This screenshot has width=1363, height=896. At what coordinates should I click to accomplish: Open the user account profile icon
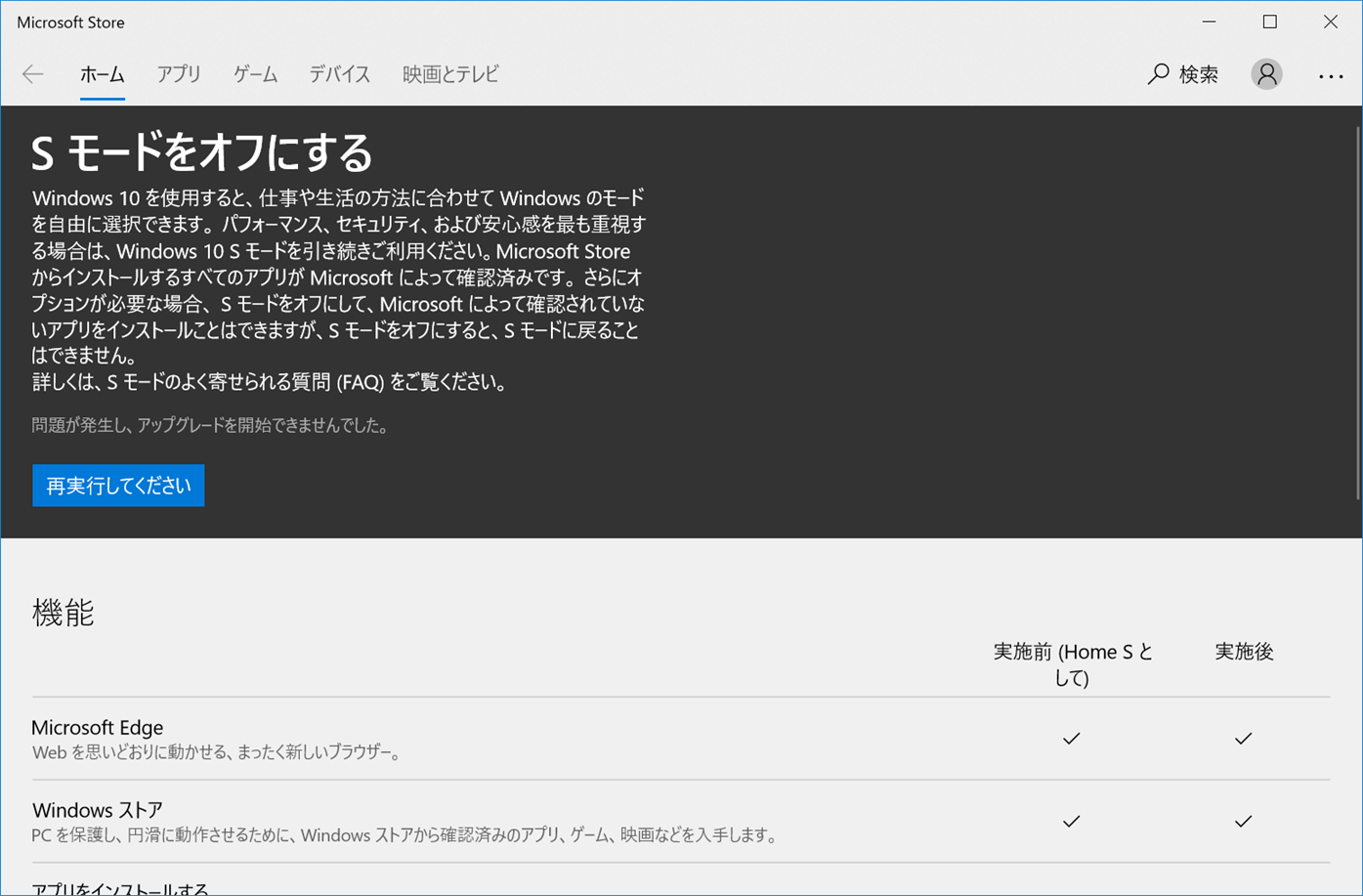[x=1266, y=74]
